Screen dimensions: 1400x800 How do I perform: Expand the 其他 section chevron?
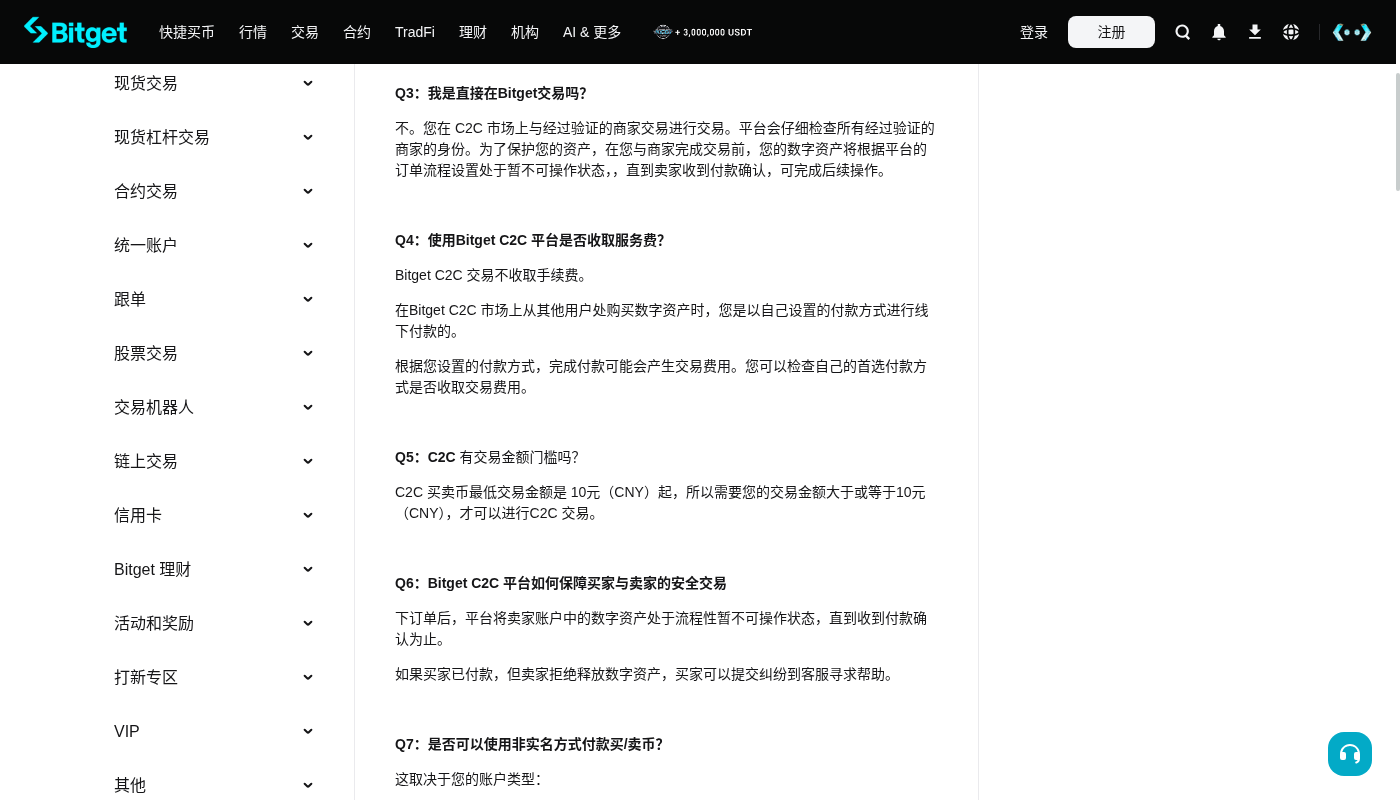tap(308, 785)
